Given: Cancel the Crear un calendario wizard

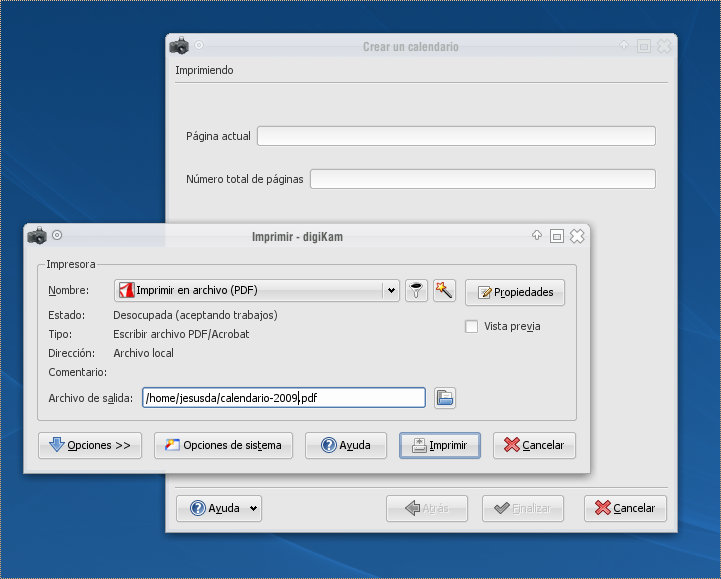Looking at the screenshot, I should [625, 508].
